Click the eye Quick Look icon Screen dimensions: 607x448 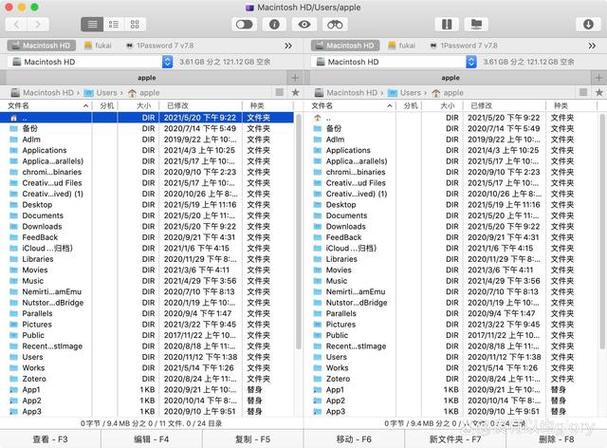[x=304, y=24]
